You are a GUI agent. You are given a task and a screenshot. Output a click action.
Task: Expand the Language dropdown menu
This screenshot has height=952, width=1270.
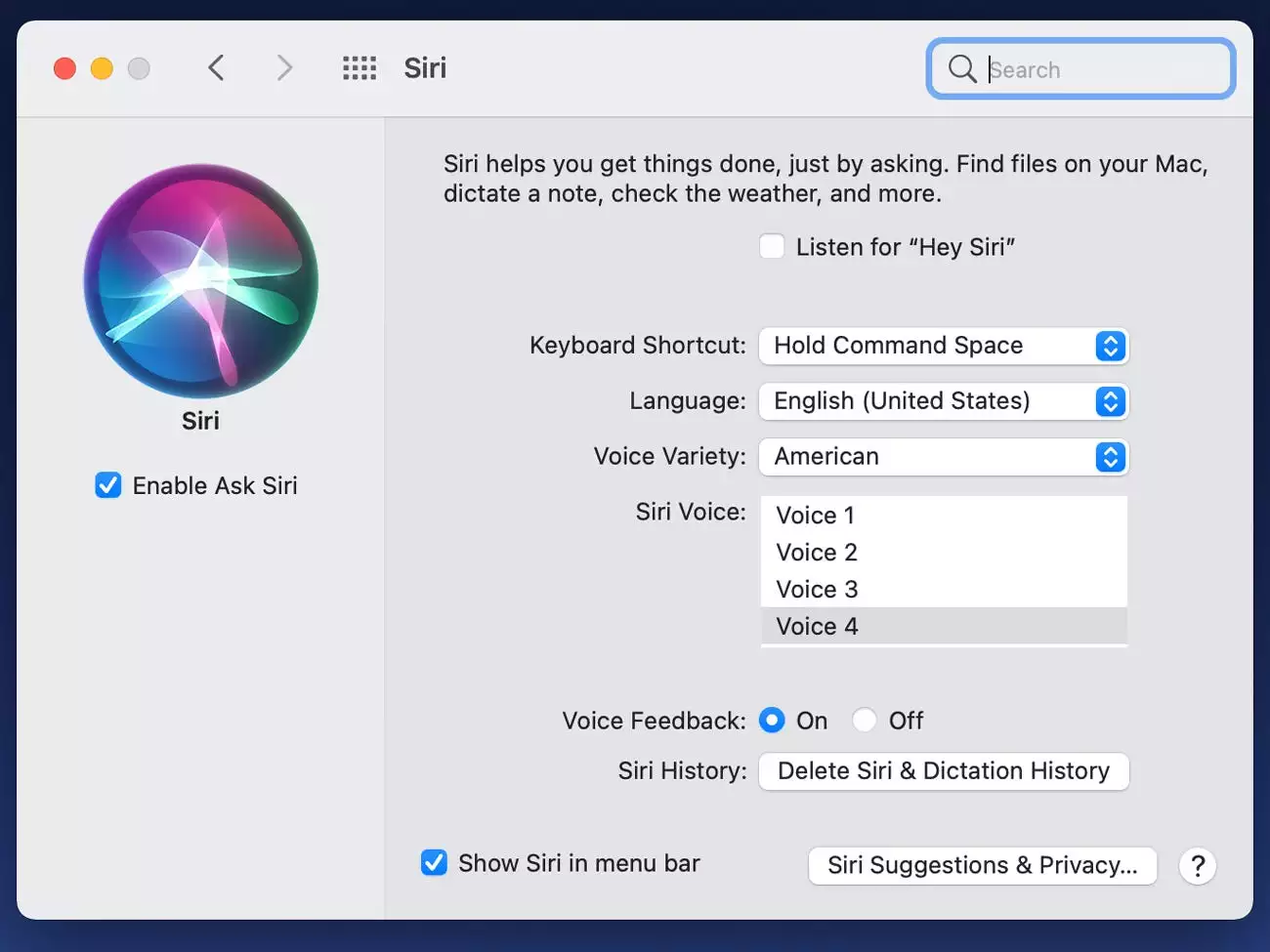click(x=944, y=401)
